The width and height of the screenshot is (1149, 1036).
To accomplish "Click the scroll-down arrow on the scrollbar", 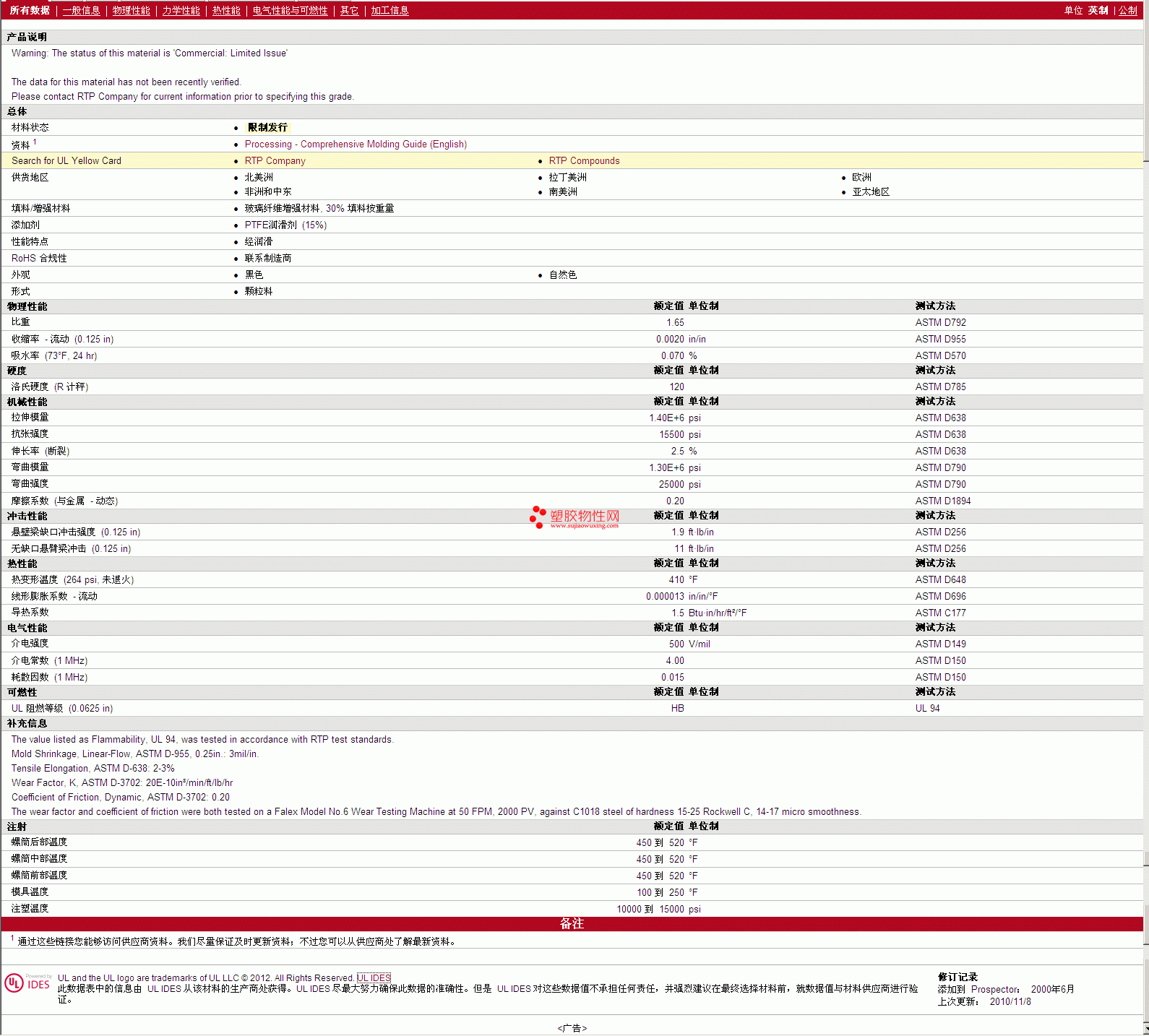I will pos(1145,1028).
